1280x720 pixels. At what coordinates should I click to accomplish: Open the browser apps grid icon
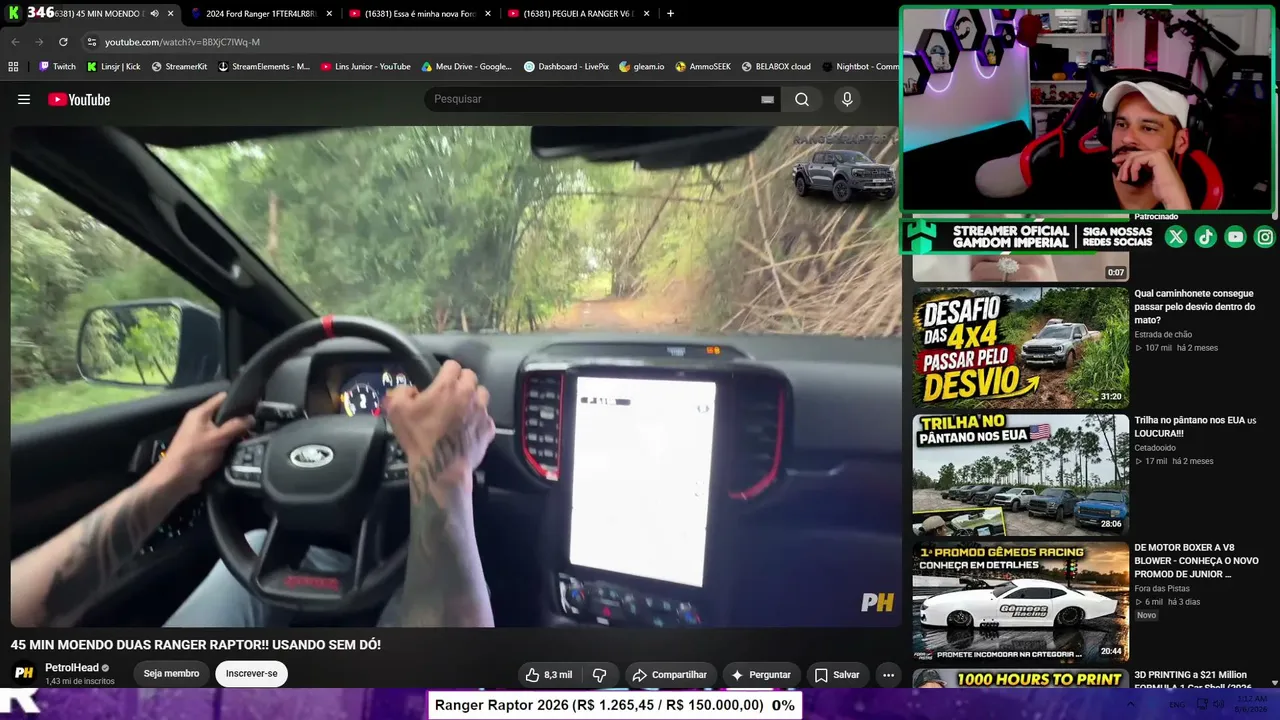(x=13, y=67)
